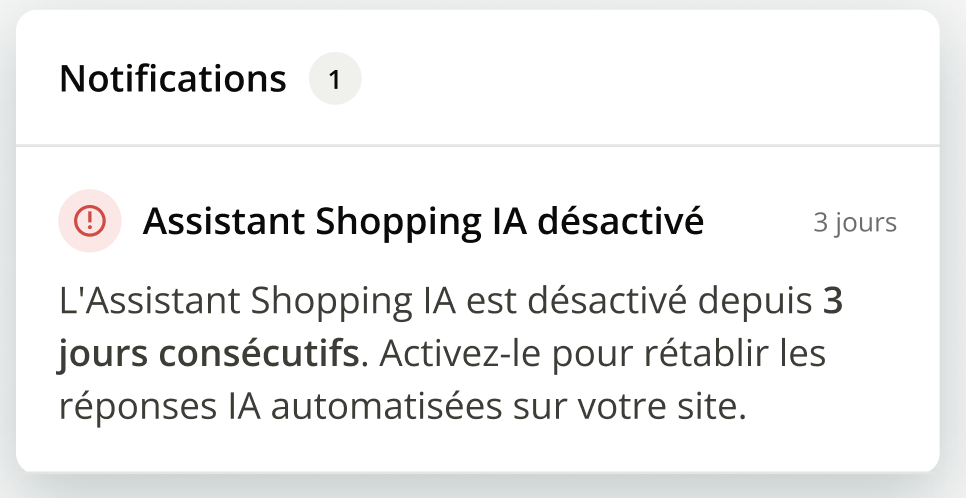Image resolution: width=966 pixels, height=498 pixels.
Task: Open the Assistant Shopping IA désactivé notification
Action: (x=423, y=222)
